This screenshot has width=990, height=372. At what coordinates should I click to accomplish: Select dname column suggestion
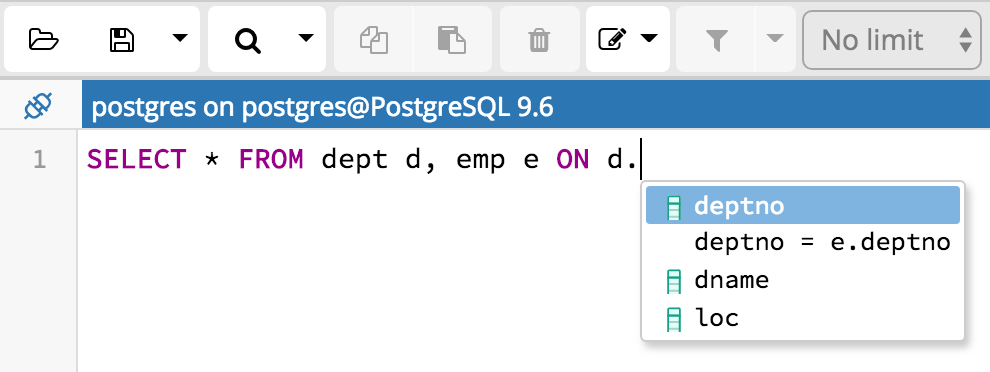point(802,280)
